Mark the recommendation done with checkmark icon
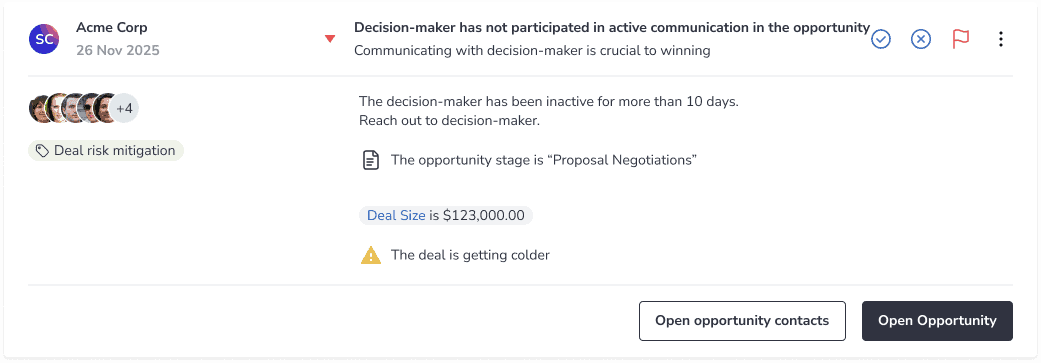The height and width of the screenshot is (363, 1041). (x=880, y=40)
